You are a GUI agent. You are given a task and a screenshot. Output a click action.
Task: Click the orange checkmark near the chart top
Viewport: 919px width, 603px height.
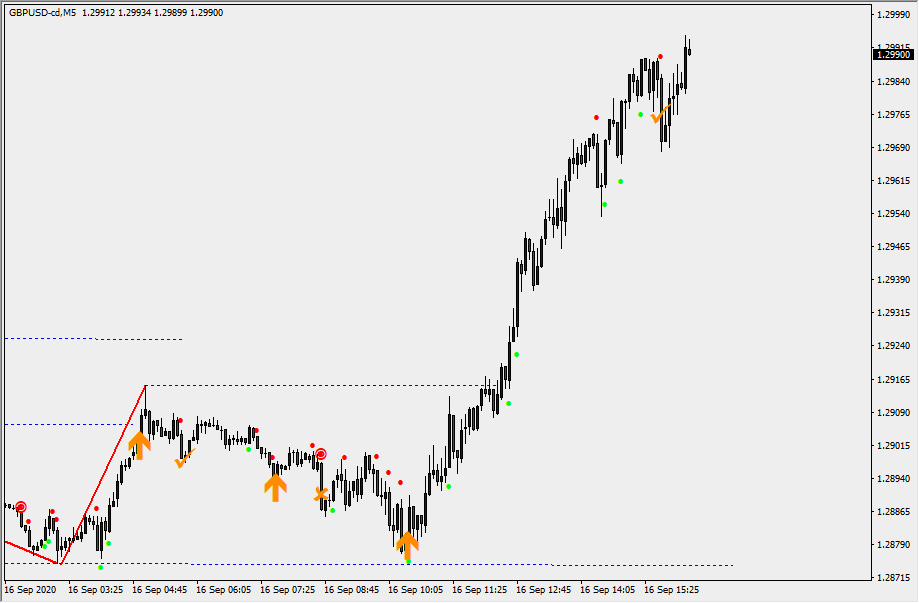click(660, 114)
